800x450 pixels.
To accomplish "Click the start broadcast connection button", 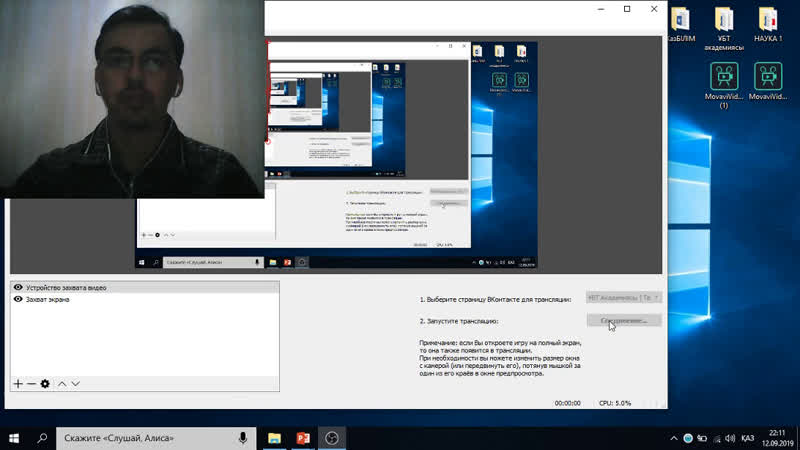I will pyautogui.click(x=623, y=321).
